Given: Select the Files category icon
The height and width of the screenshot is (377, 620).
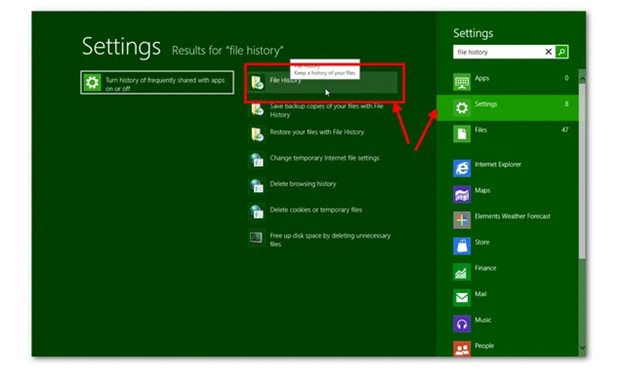Looking at the screenshot, I should (x=462, y=134).
